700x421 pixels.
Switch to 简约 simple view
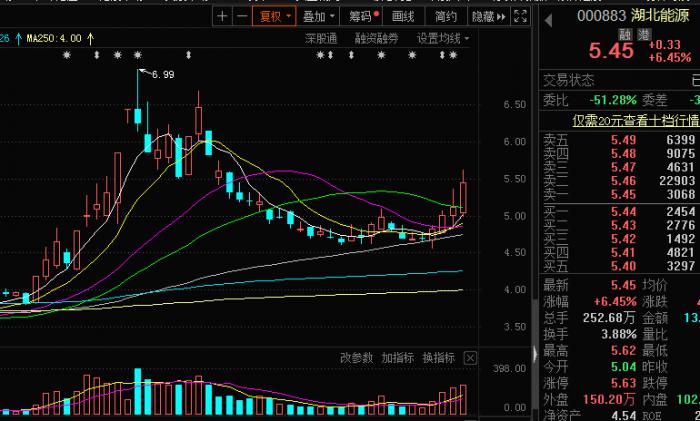click(446, 16)
